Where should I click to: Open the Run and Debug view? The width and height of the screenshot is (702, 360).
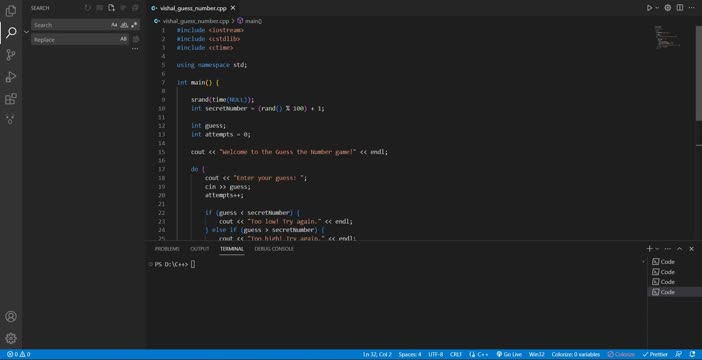point(11,77)
